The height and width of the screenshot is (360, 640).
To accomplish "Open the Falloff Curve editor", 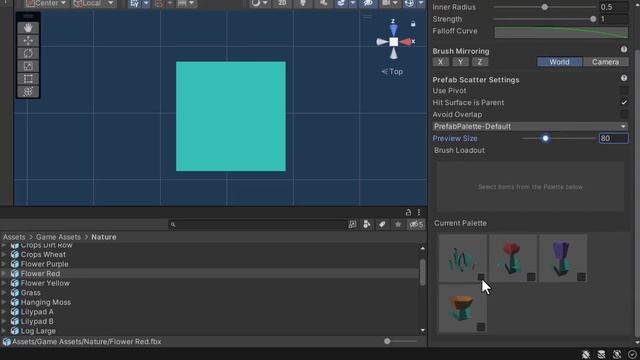I will [x=561, y=33].
